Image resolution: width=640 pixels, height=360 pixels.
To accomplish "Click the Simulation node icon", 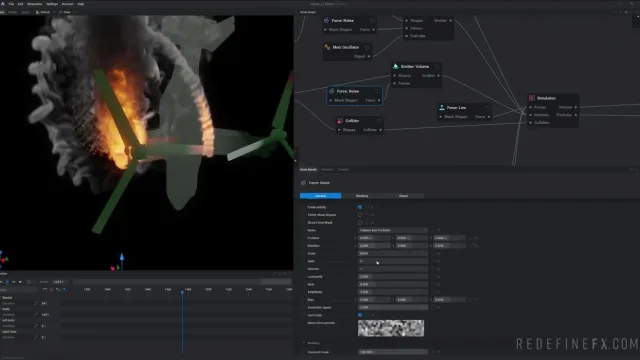I will tap(532, 98).
